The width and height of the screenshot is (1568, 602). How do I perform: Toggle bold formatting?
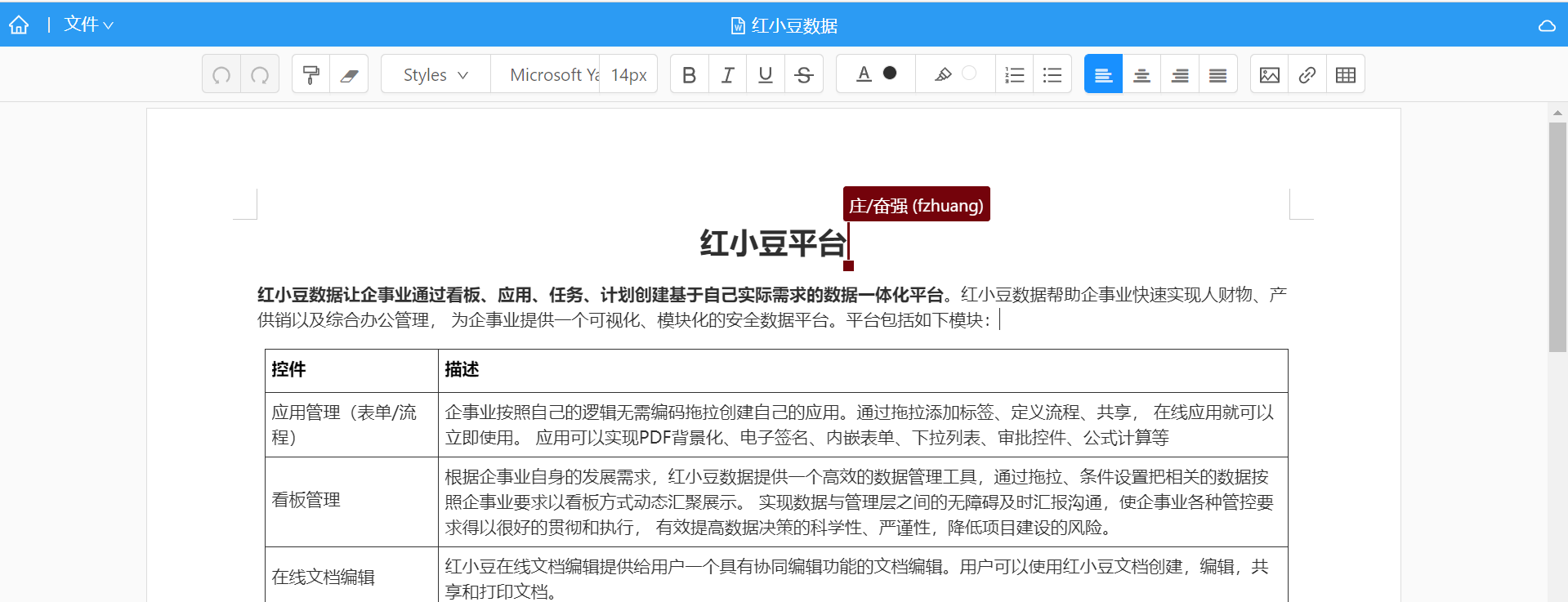689,75
